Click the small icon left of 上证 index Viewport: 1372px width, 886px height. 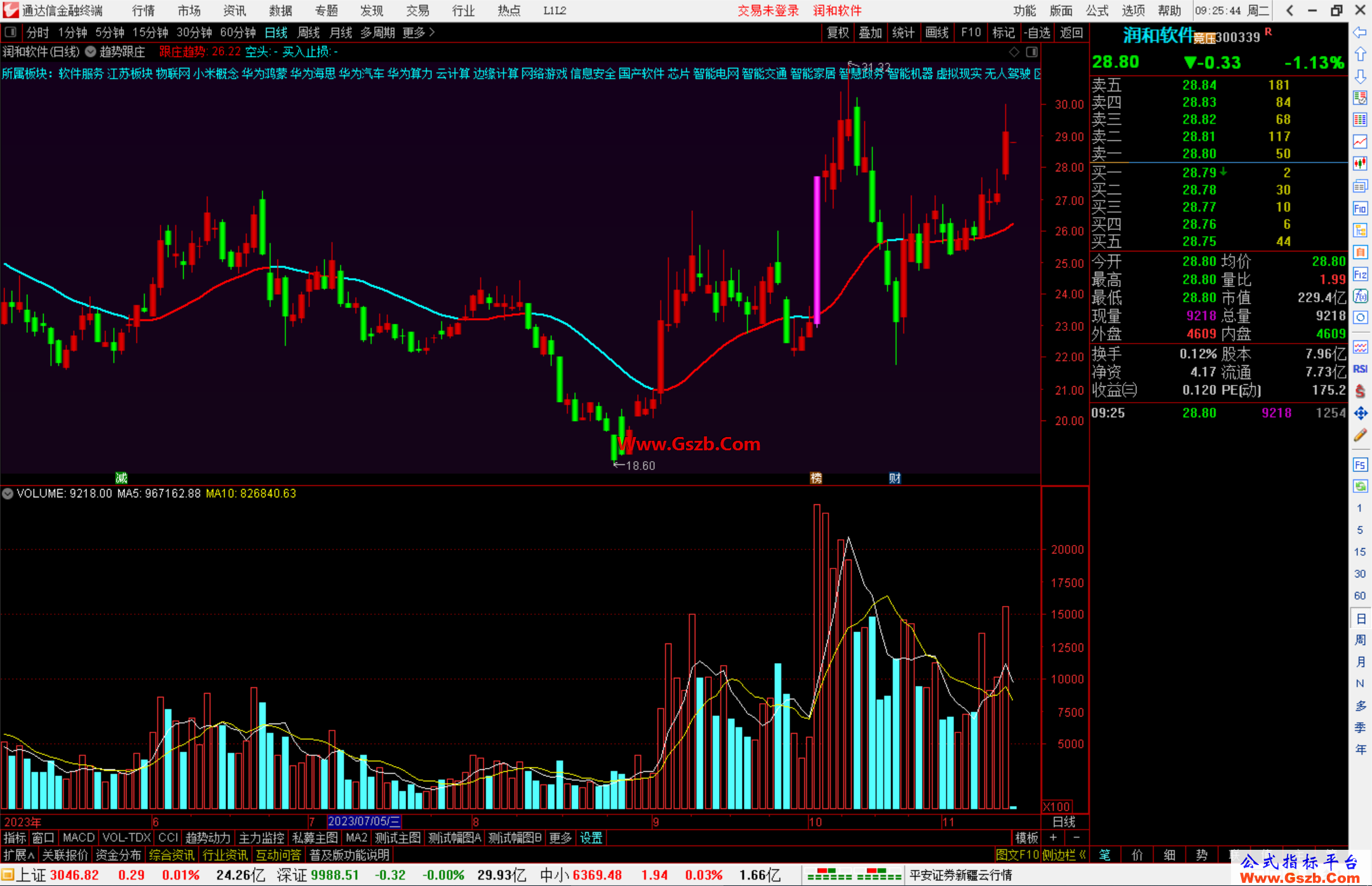click(x=8, y=875)
